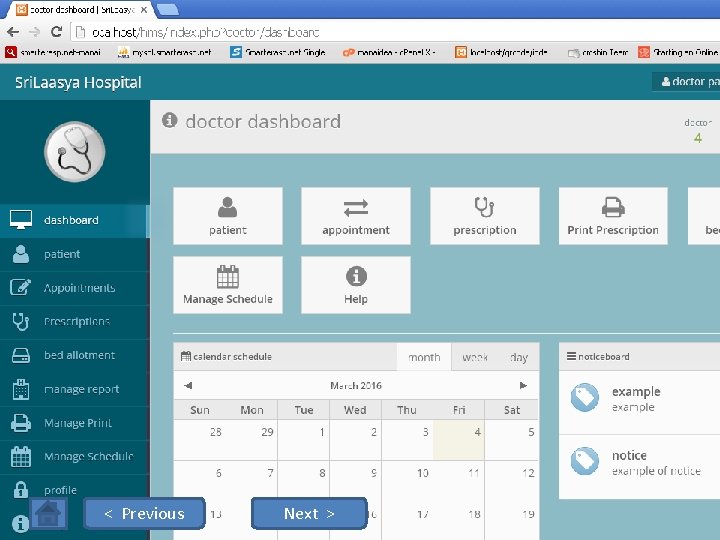Viewport: 720px width, 540px height.
Task: Click the Manage Print printer icon in sidebar
Action: [21, 423]
